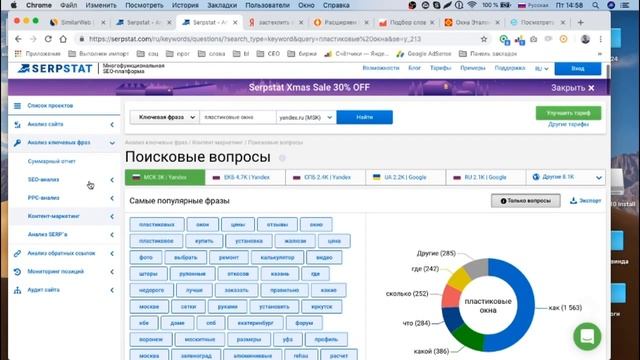This screenshot has height=360, width=640.
Task: Select EKB 4.7K Yandex tab
Action: pos(245,177)
